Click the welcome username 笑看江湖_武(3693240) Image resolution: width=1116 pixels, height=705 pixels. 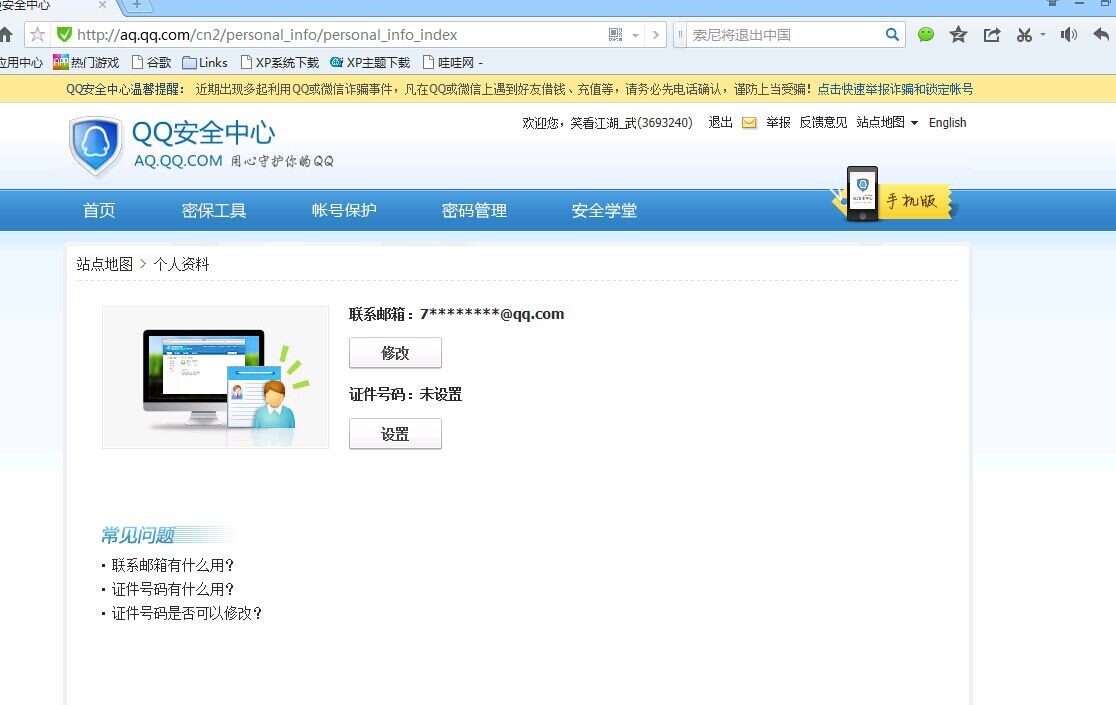coord(631,122)
